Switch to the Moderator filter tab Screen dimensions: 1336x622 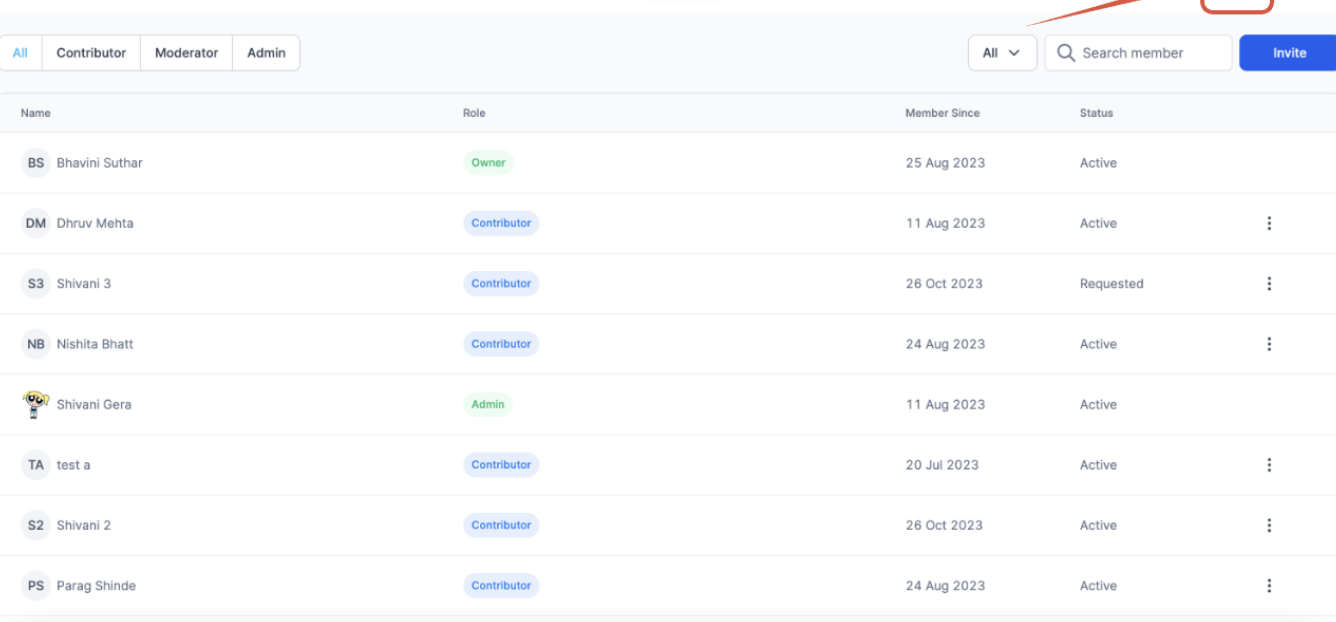point(186,53)
